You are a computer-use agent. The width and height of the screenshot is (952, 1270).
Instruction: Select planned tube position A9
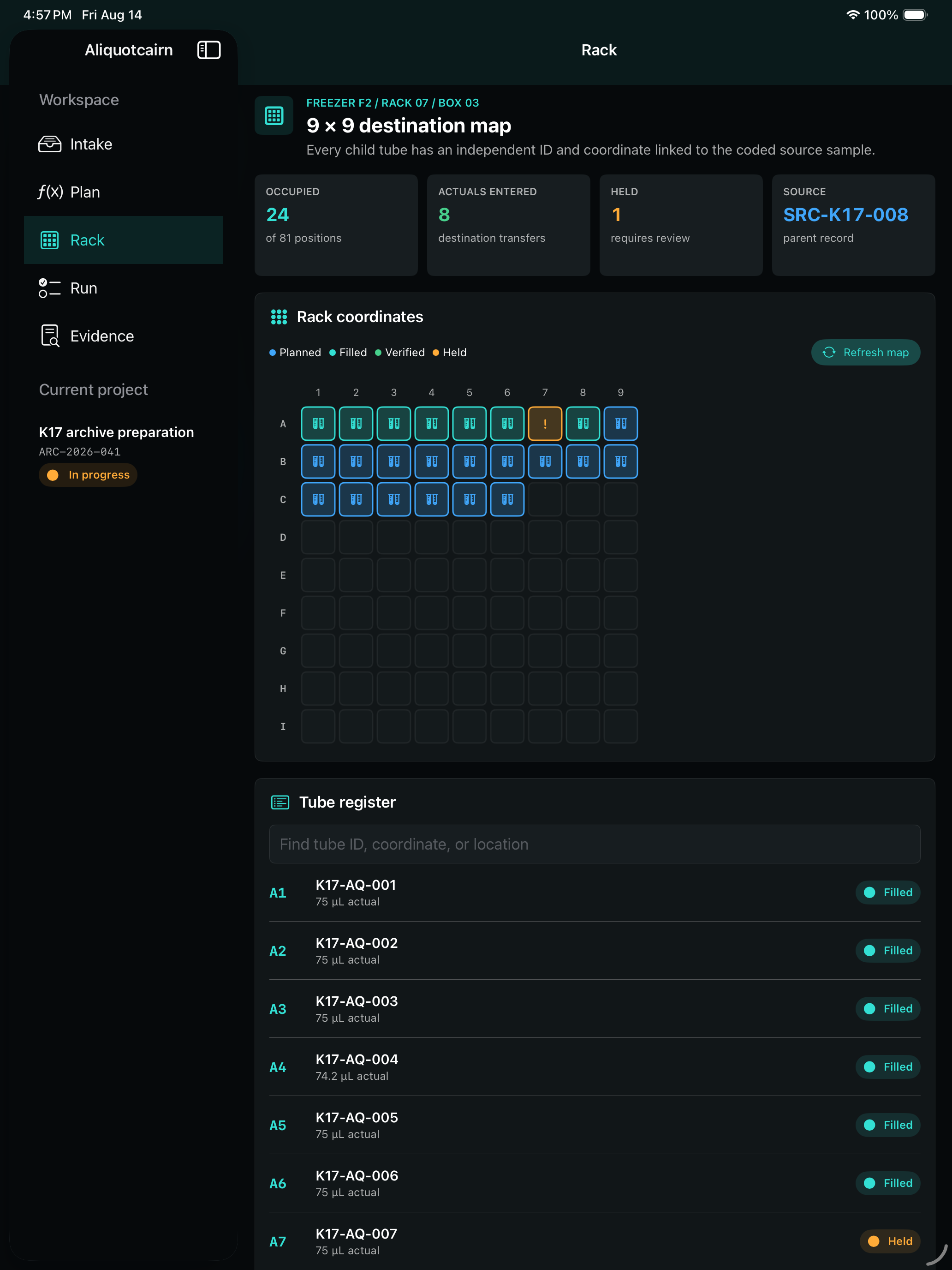point(621,424)
